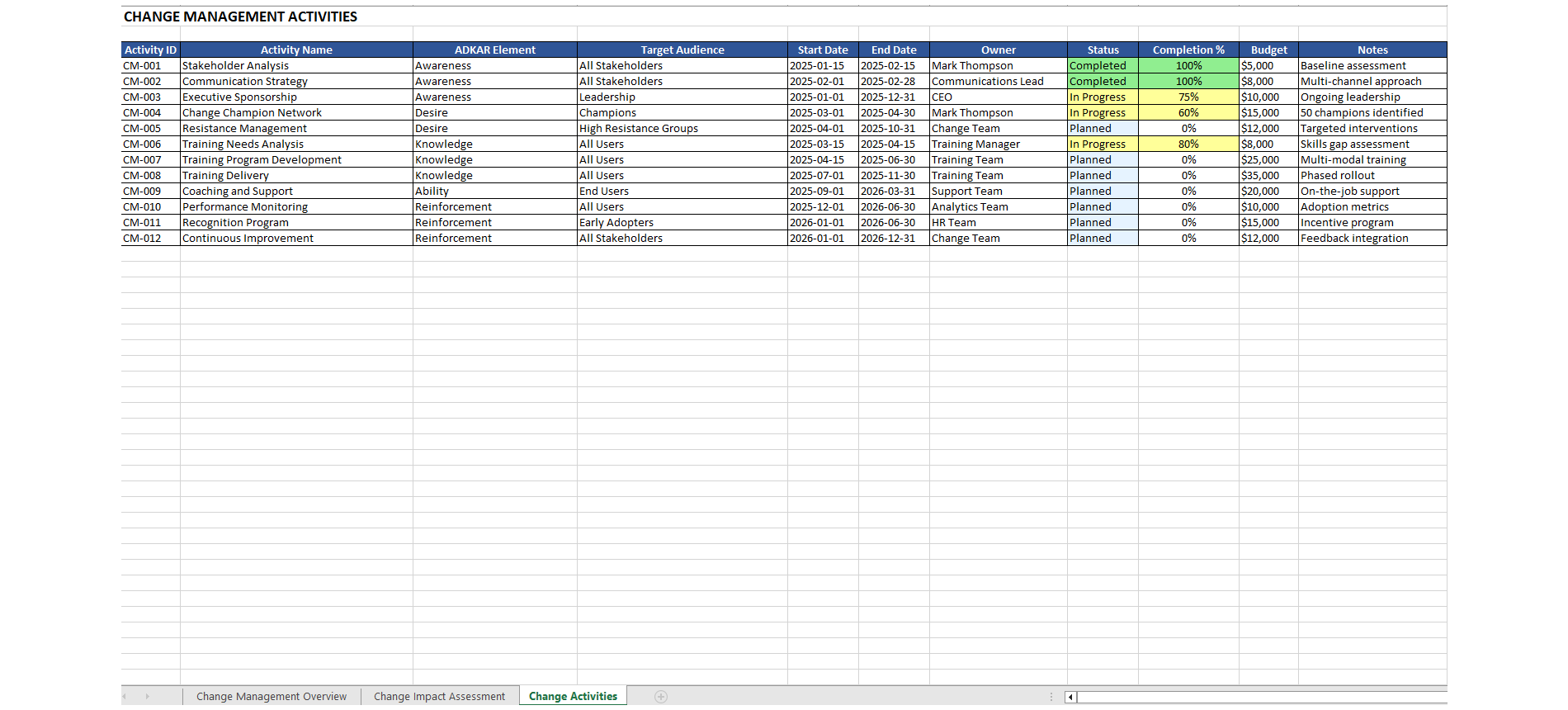Select the Training Manager owner cell
Screen dimensions: 1568x710
pos(999,144)
